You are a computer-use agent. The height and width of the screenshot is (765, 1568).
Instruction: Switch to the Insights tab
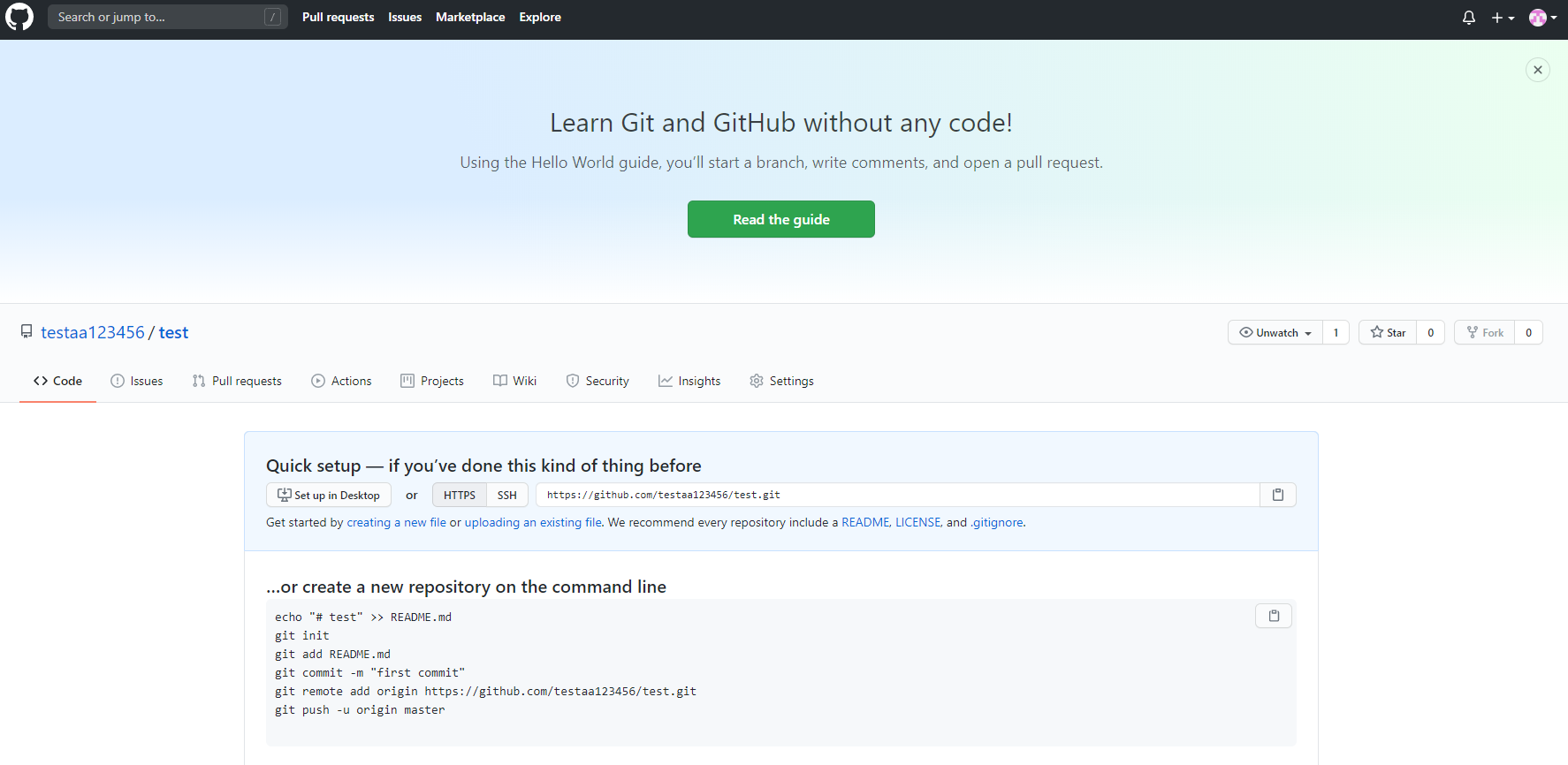click(x=689, y=381)
